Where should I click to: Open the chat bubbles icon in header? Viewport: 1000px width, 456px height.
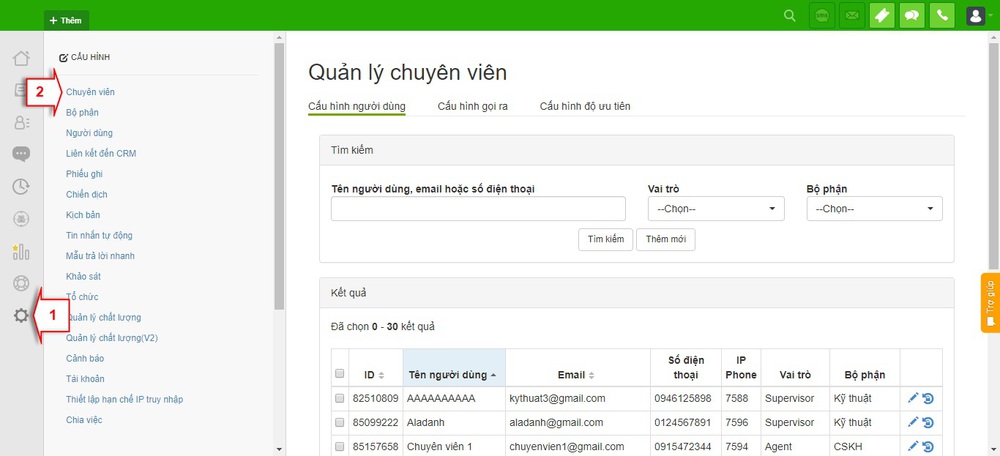click(912, 16)
